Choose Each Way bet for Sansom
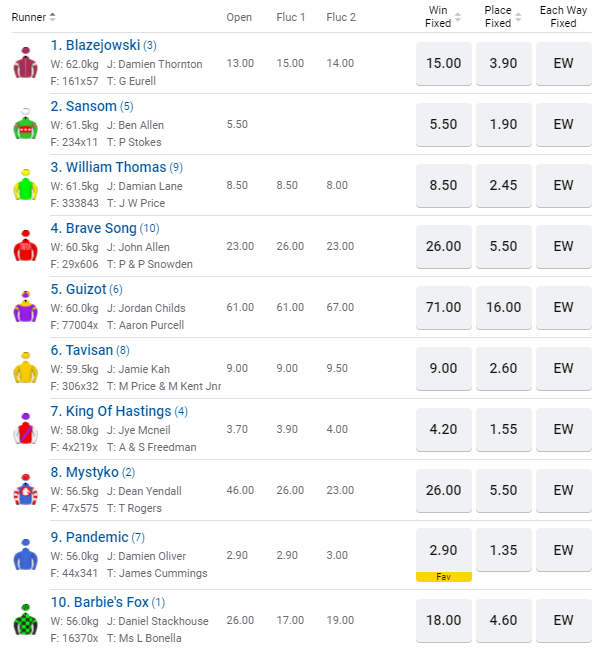 pos(564,124)
